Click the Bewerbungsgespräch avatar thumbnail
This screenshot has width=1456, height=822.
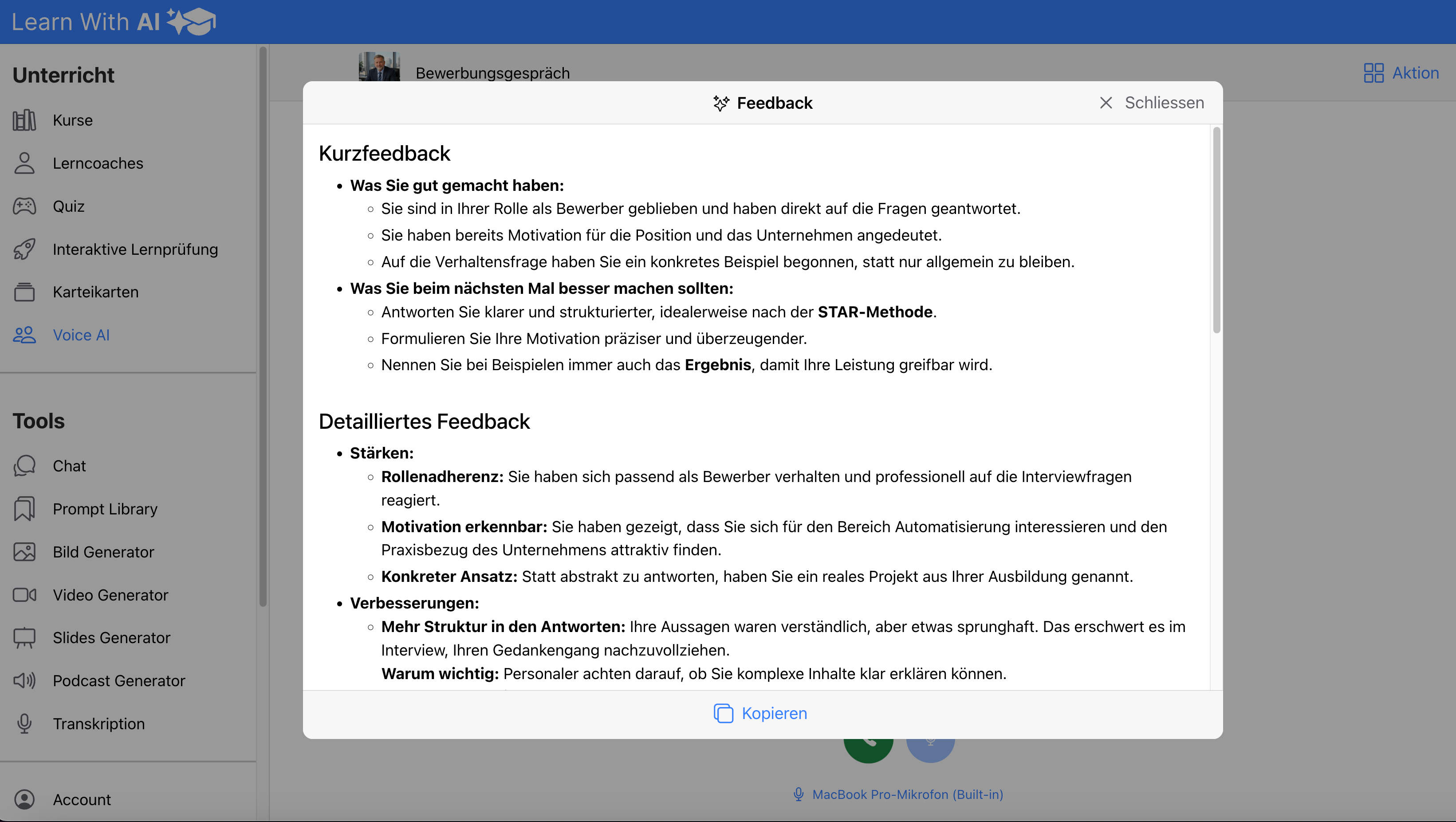pyautogui.click(x=379, y=67)
